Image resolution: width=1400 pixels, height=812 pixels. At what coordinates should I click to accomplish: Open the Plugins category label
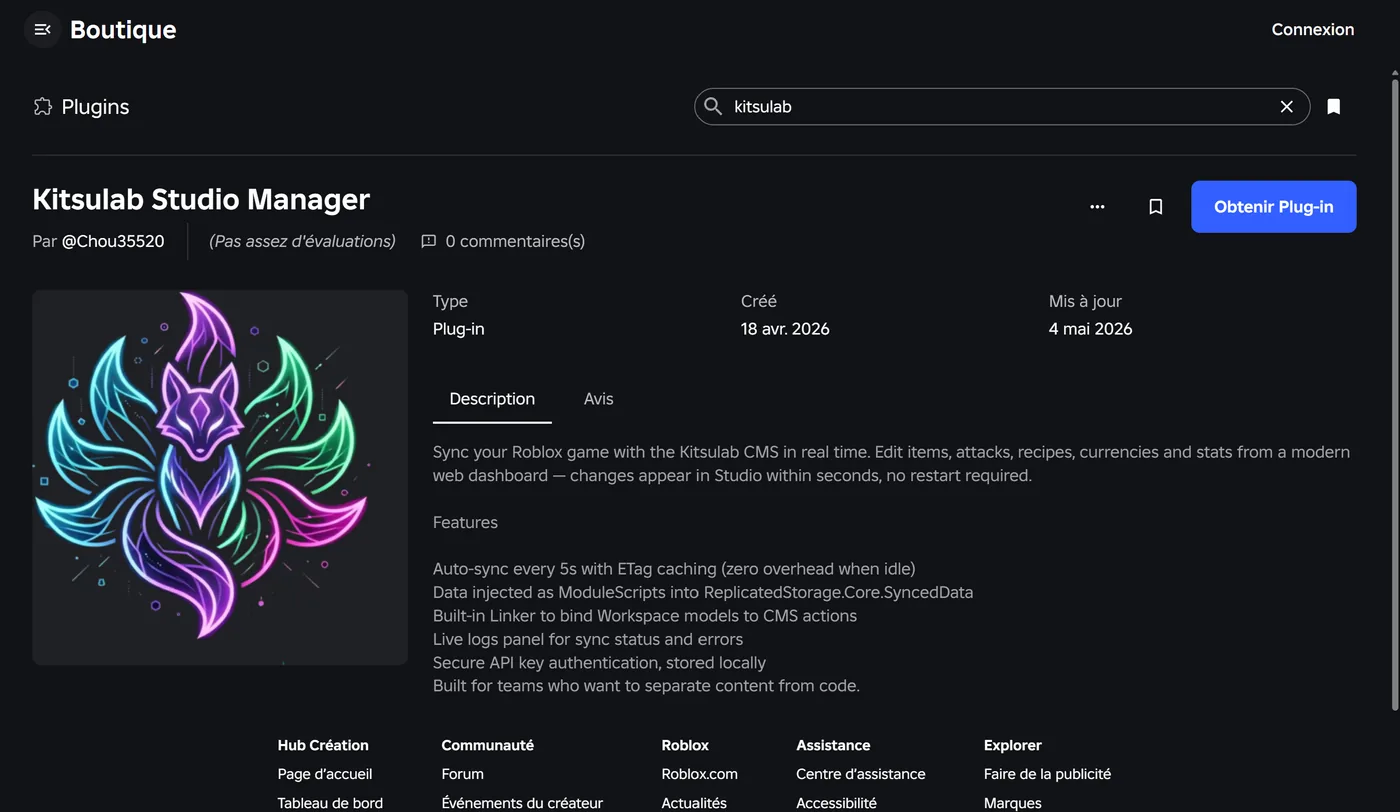tap(95, 107)
